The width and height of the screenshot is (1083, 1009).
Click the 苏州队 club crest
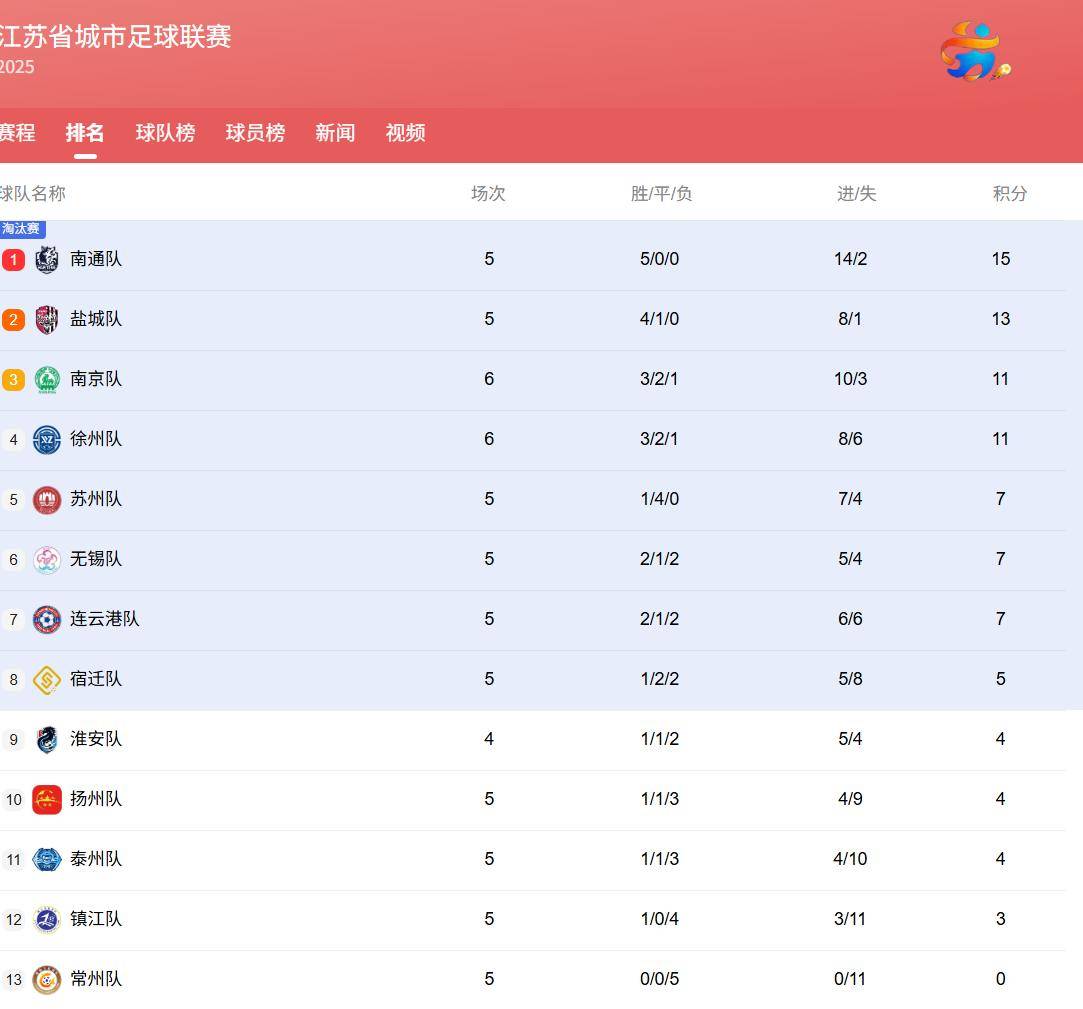pos(46,499)
